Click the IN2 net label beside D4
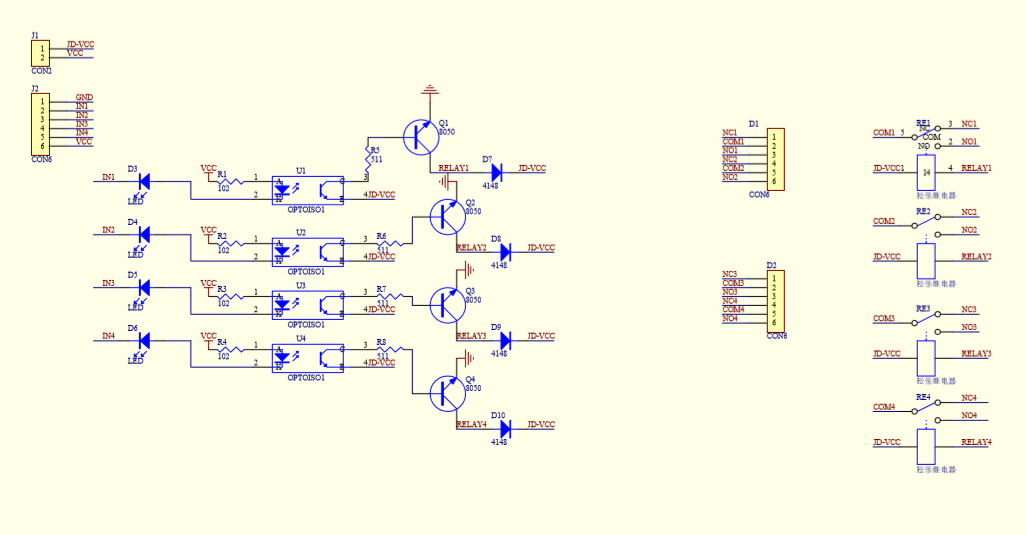This screenshot has width=1026, height=535. point(109,230)
